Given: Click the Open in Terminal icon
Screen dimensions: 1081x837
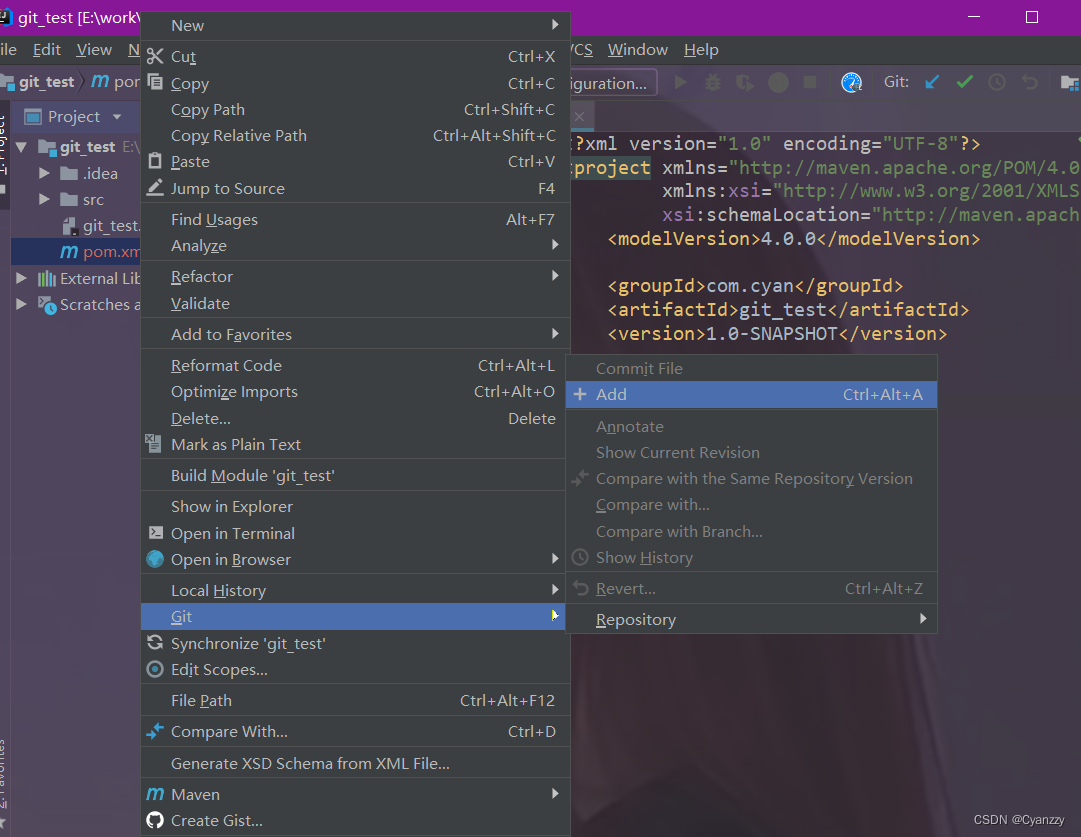Looking at the screenshot, I should 156,532.
